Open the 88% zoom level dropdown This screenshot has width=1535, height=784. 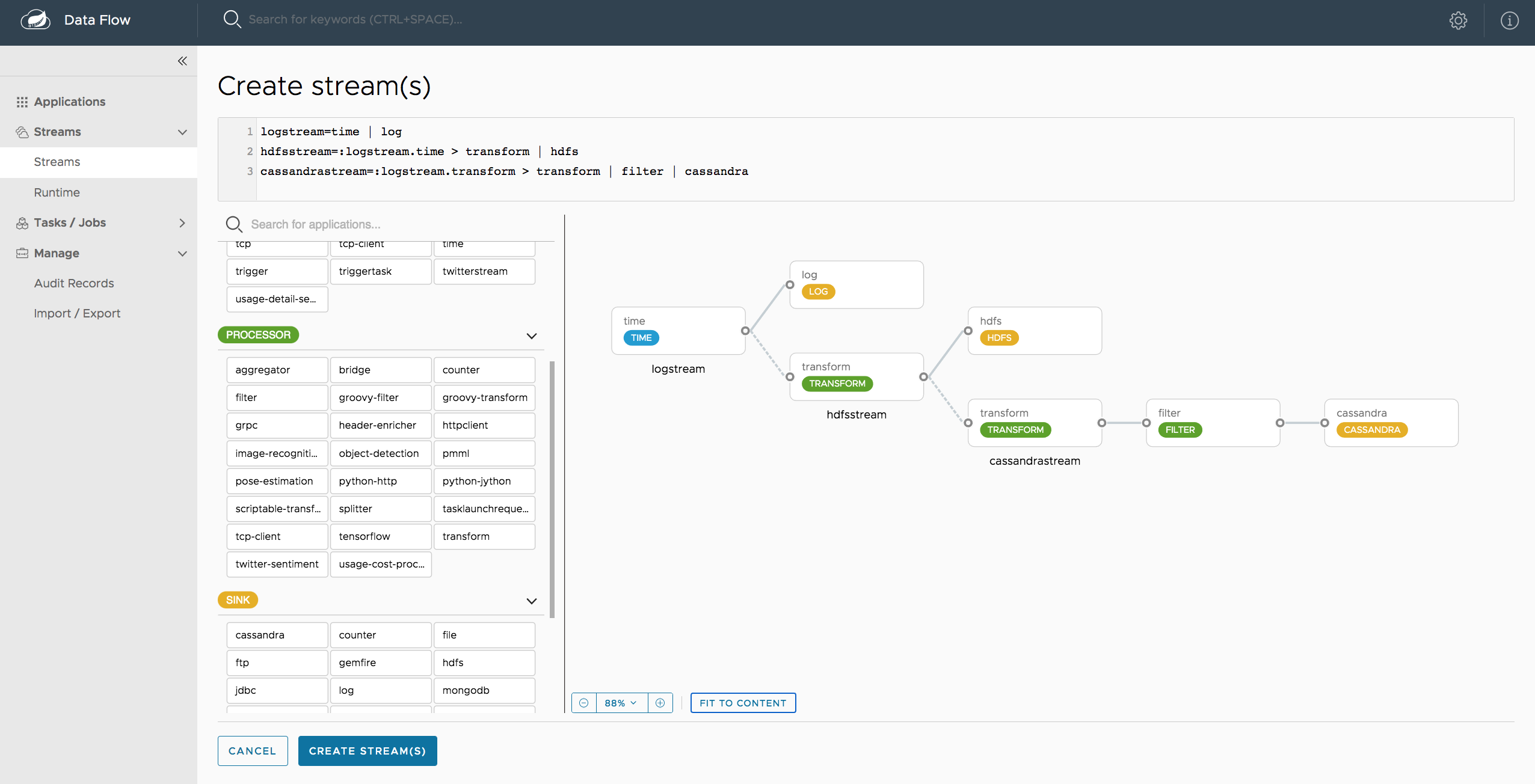point(621,703)
